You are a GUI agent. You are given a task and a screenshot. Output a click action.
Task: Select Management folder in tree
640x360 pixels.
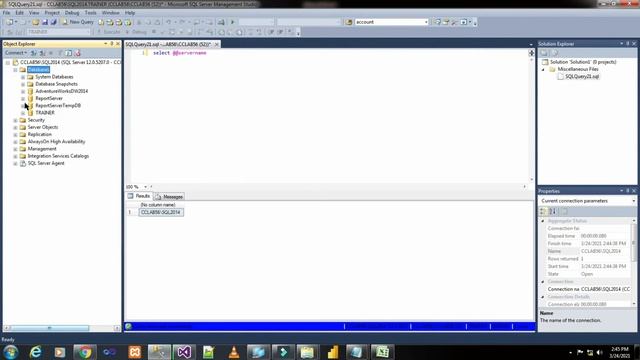click(x=42, y=149)
